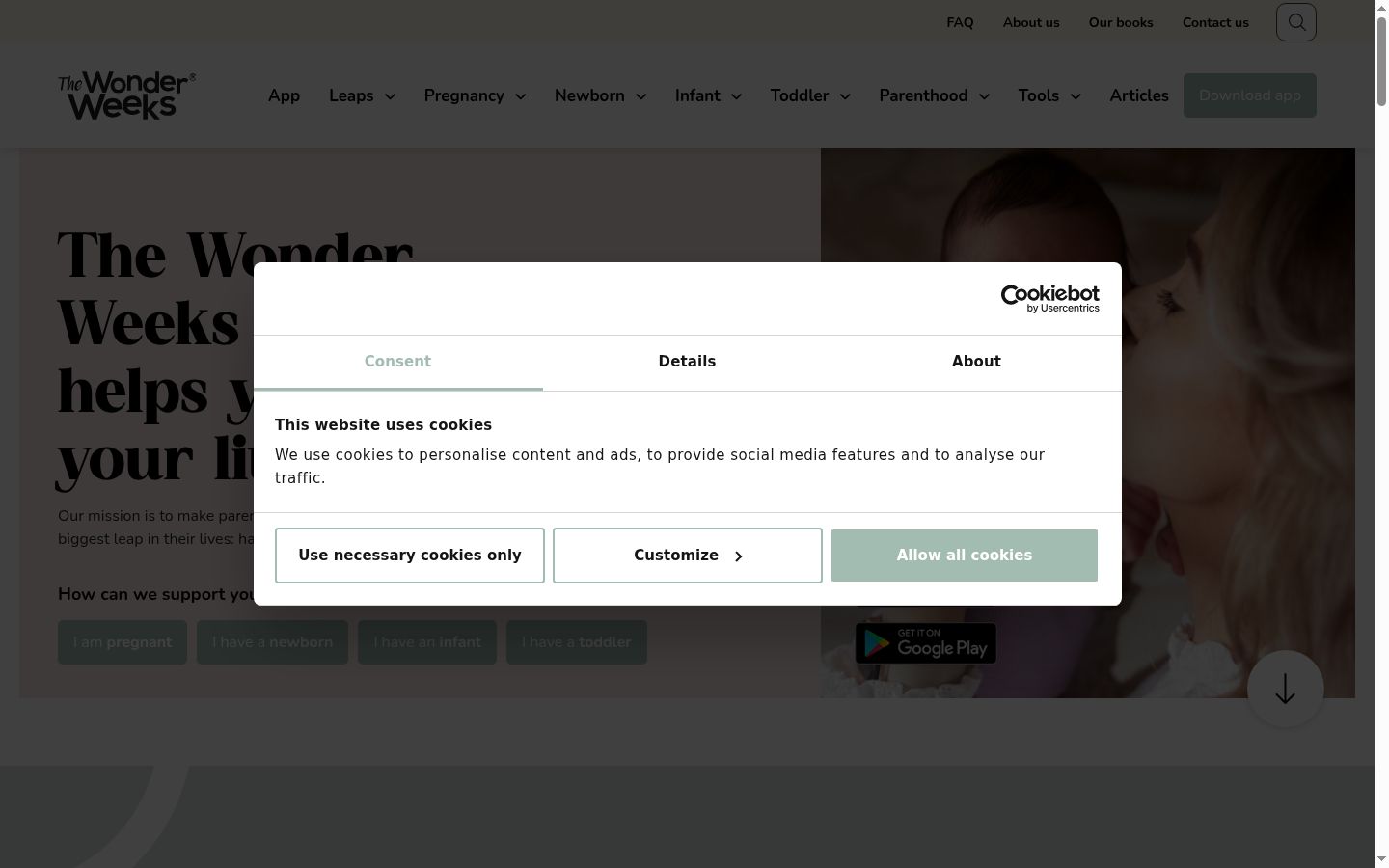Click the page vertical scrollbar thumb
Screen dimensions: 1389x868
(x=1381, y=60)
